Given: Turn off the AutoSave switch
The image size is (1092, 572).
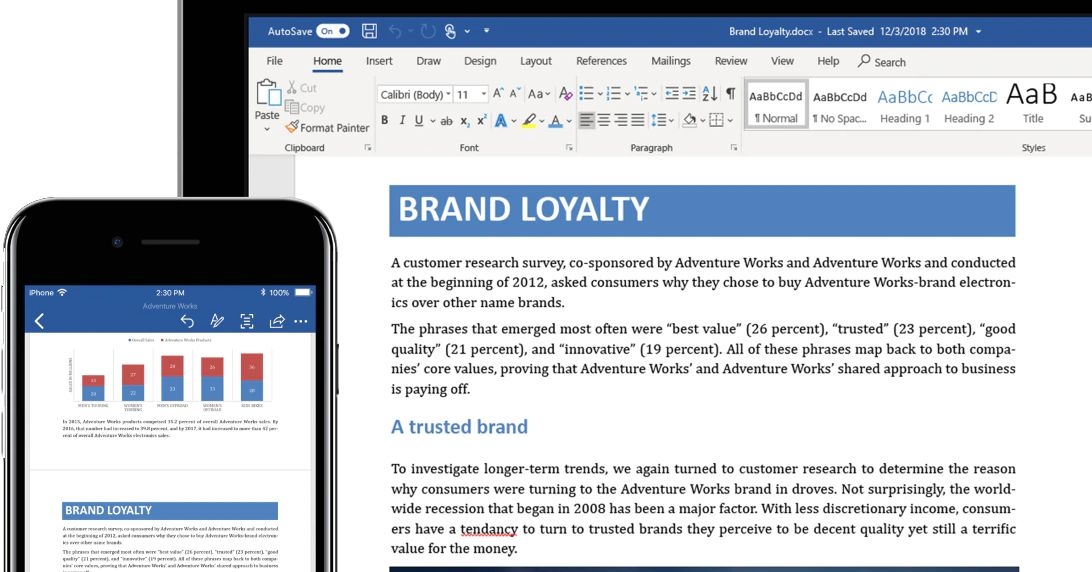Looking at the screenshot, I should coord(332,31).
